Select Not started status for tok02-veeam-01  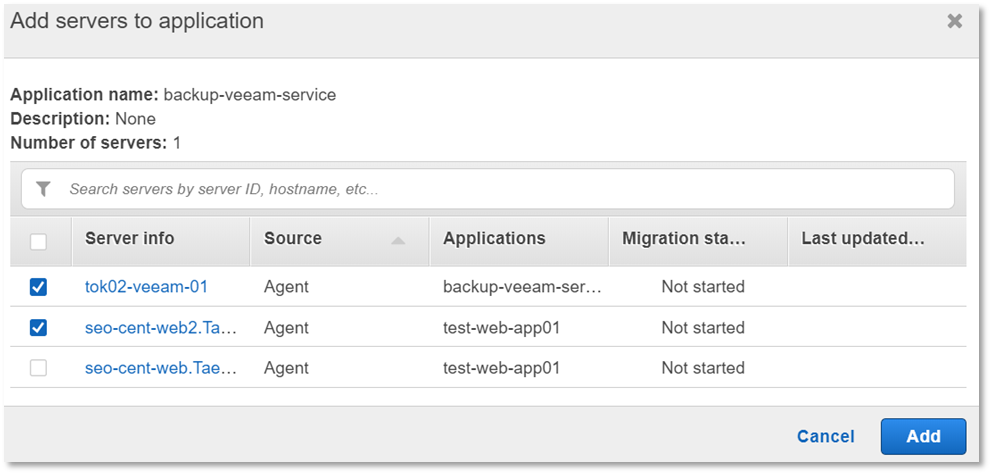pos(702,287)
